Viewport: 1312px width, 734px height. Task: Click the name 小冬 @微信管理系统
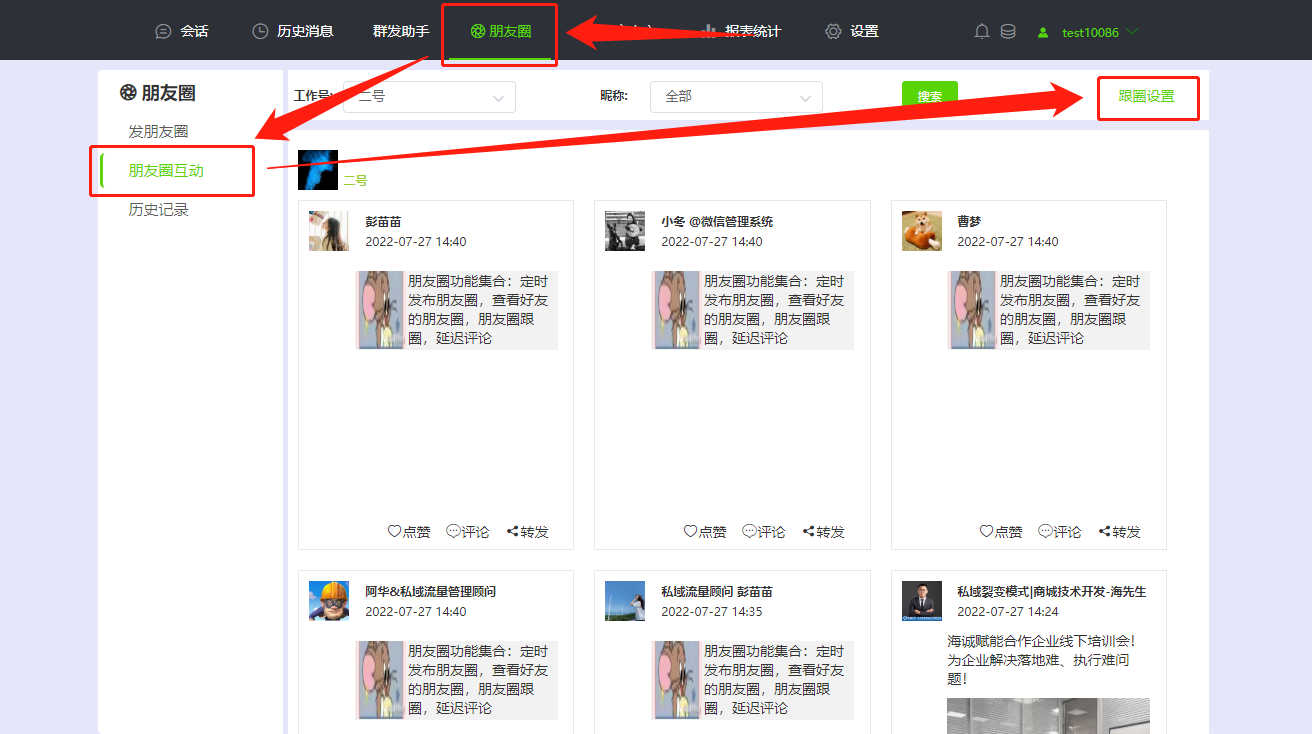tap(717, 222)
